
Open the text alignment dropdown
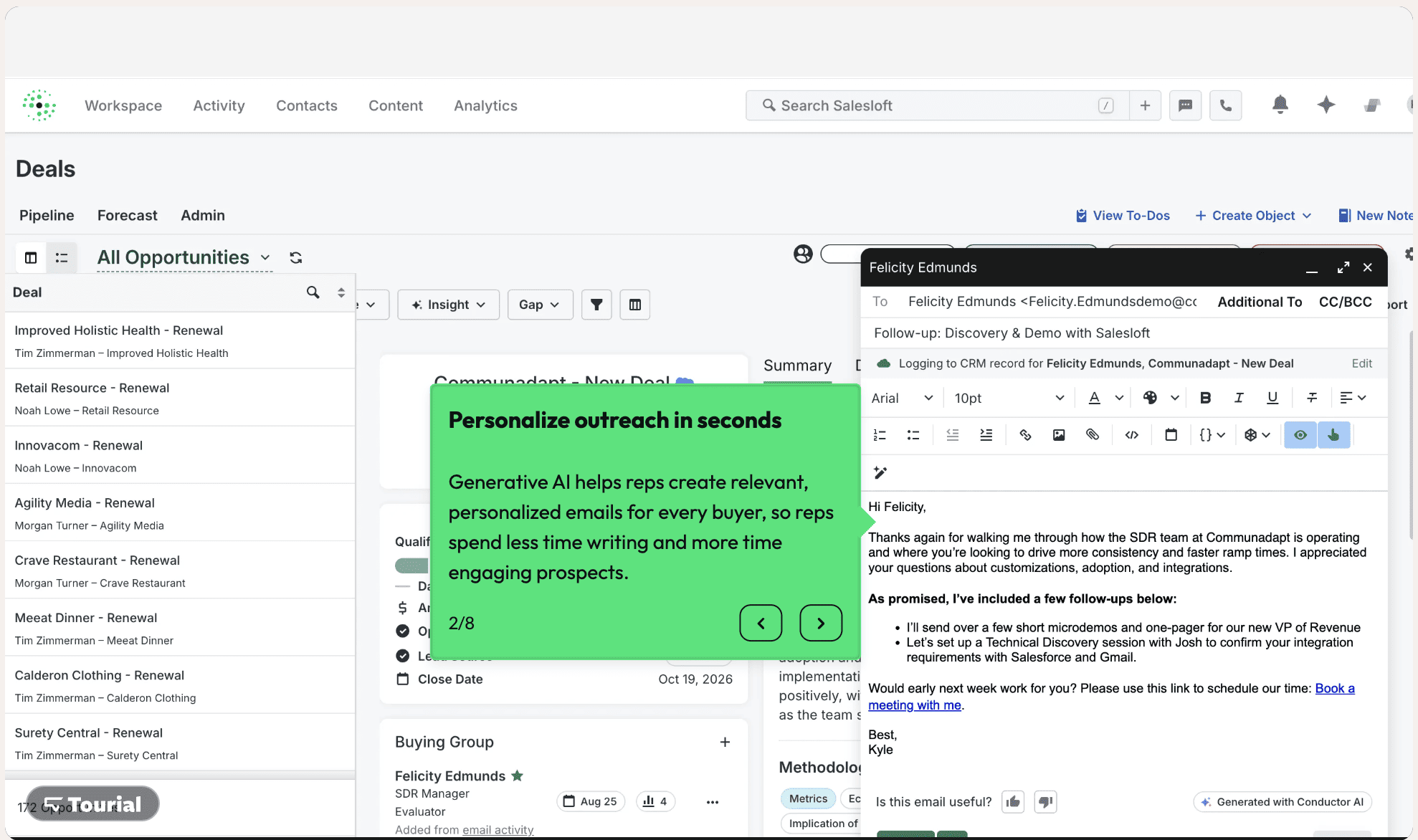tap(1353, 398)
